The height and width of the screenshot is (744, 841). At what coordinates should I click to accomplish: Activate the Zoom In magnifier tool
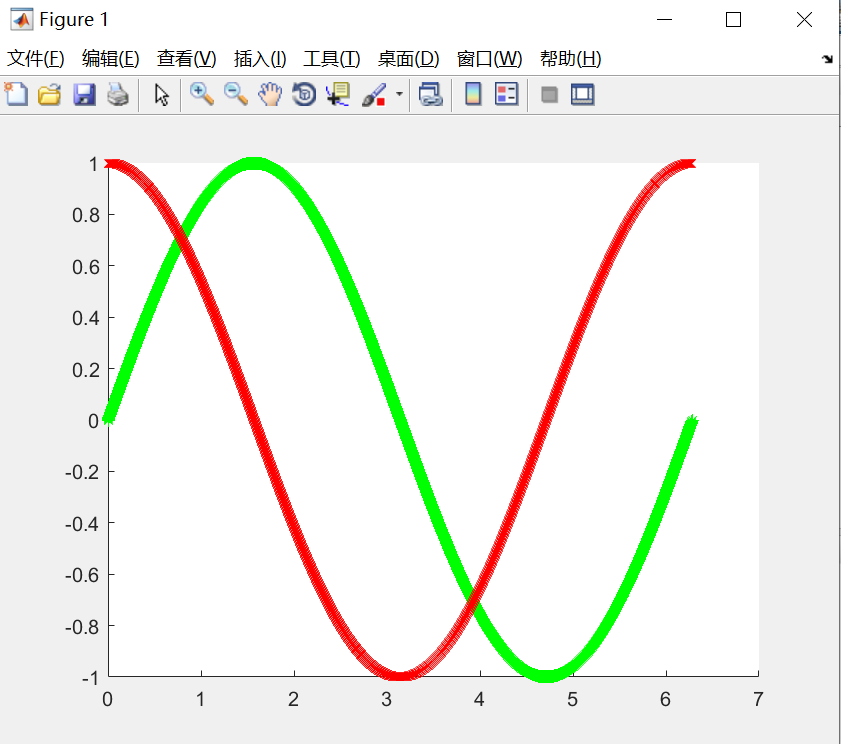pos(202,94)
